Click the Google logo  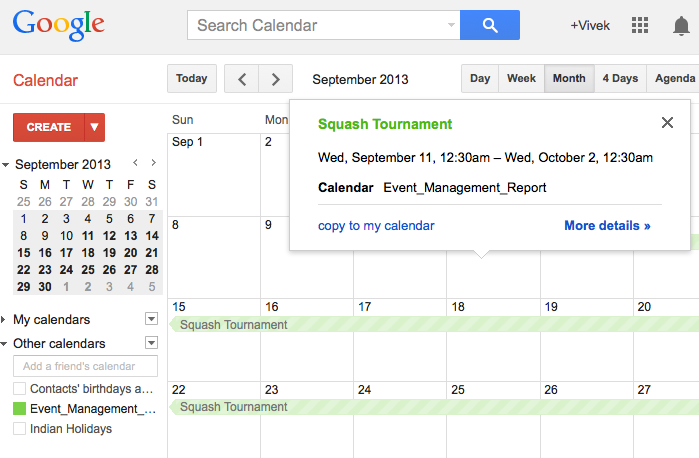point(59,24)
